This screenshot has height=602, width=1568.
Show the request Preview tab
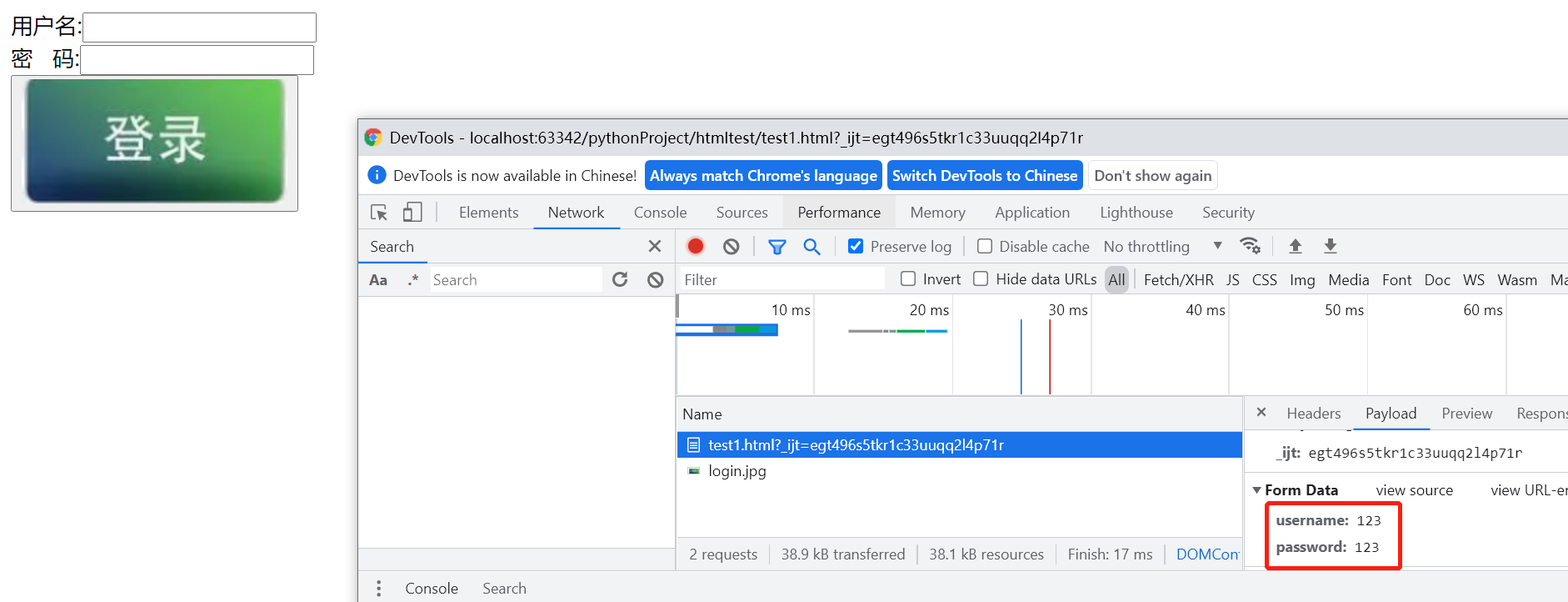tap(1466, 414)
